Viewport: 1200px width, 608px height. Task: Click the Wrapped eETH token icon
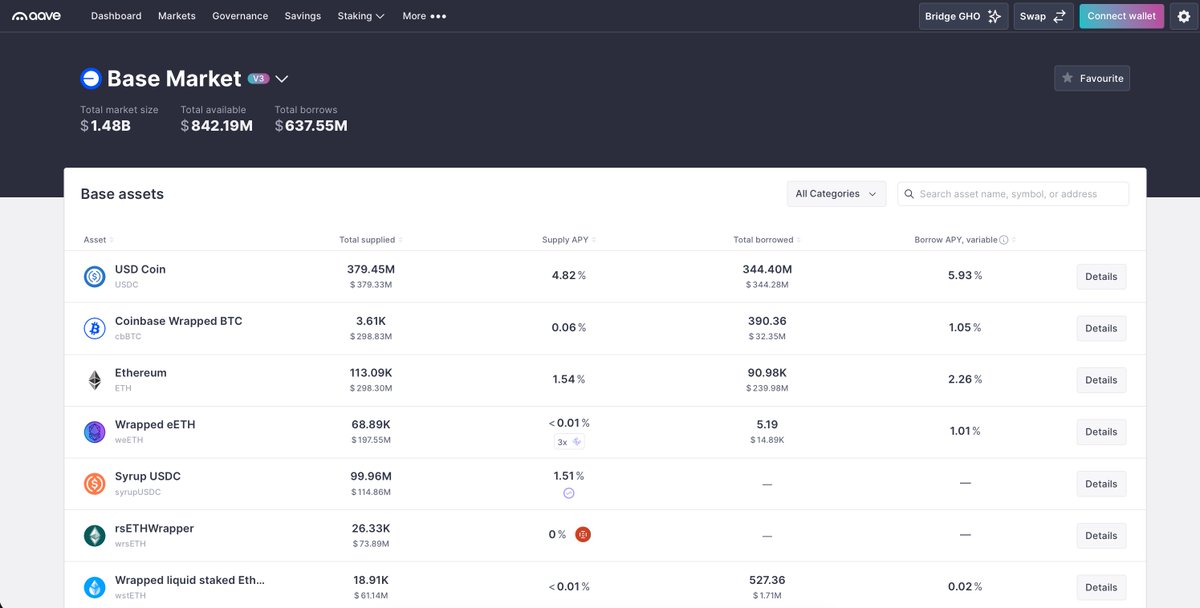(x=94, y=433)
